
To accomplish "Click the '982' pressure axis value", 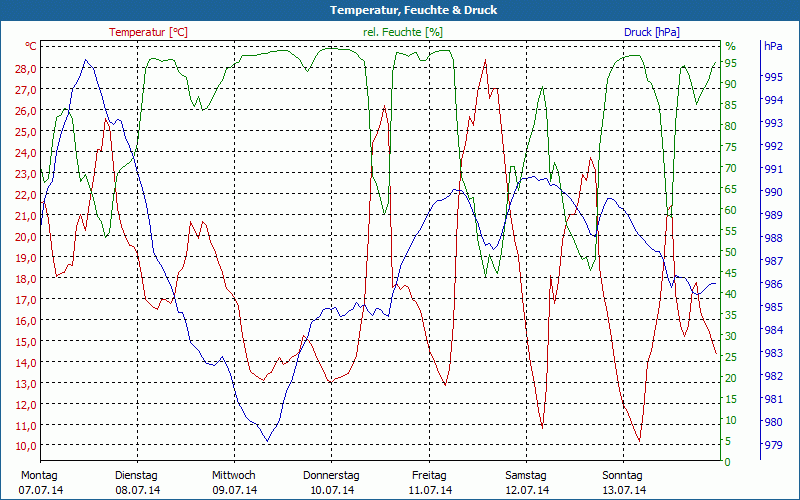I will pyautogui.click(x=773, y=376).
